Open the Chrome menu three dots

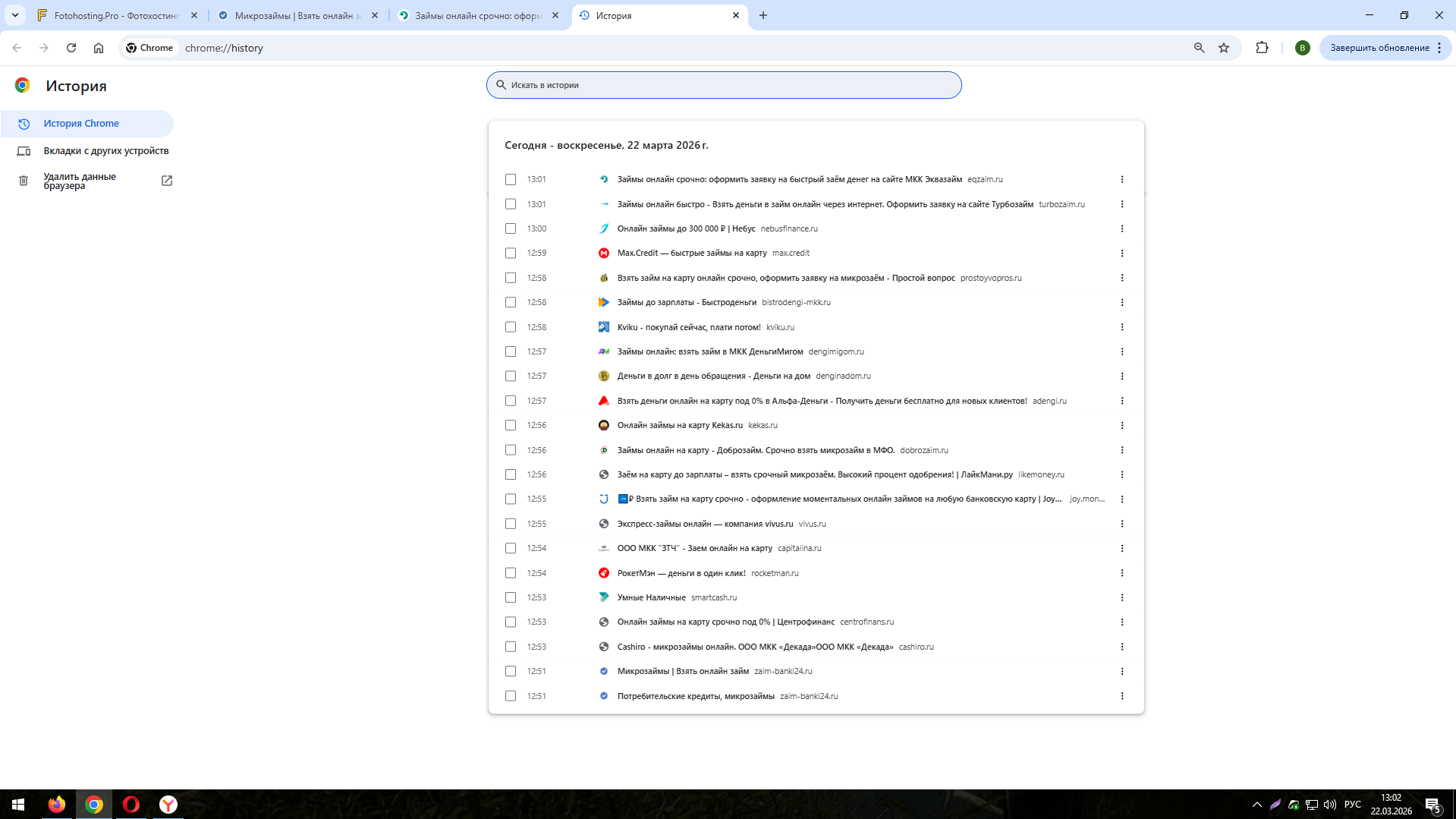point(1439,48)
